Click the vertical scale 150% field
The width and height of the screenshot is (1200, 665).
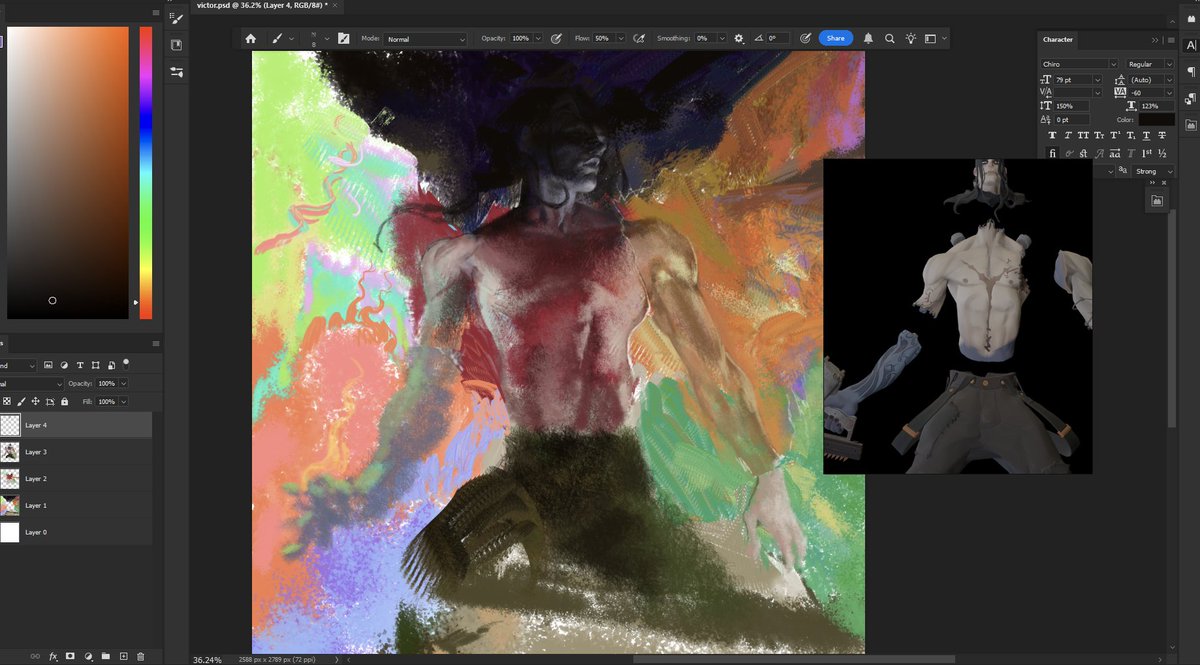click(x=1072, y=106)
